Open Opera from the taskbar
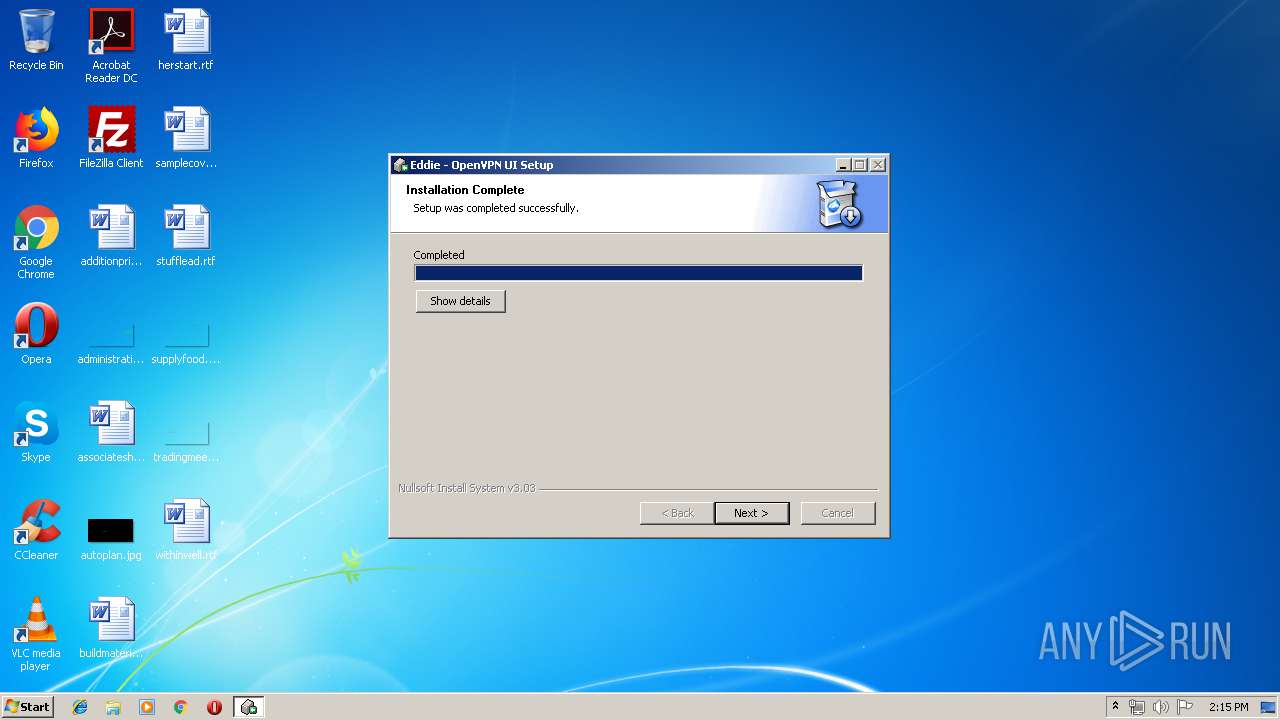 (214, 707)
